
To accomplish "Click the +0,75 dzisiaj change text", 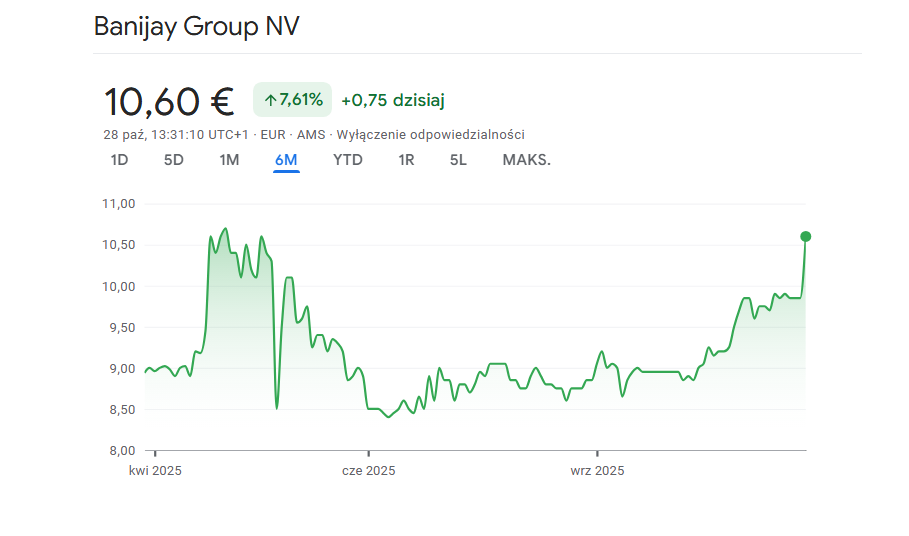I will tap(392, 100).
